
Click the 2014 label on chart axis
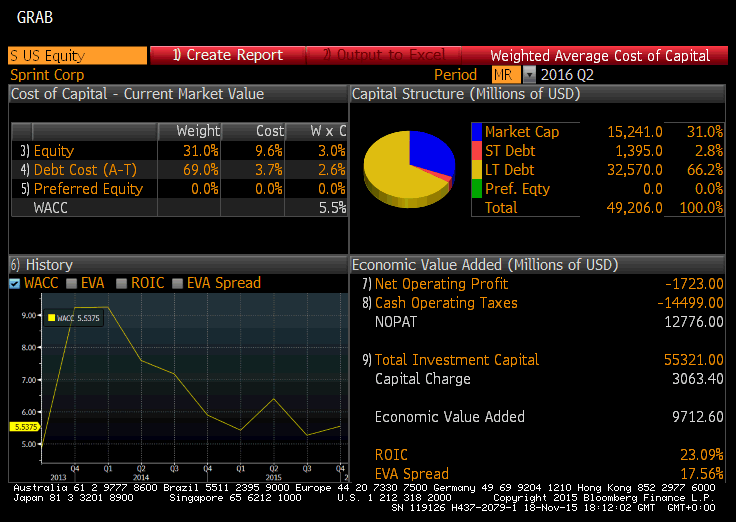[141, 477]
